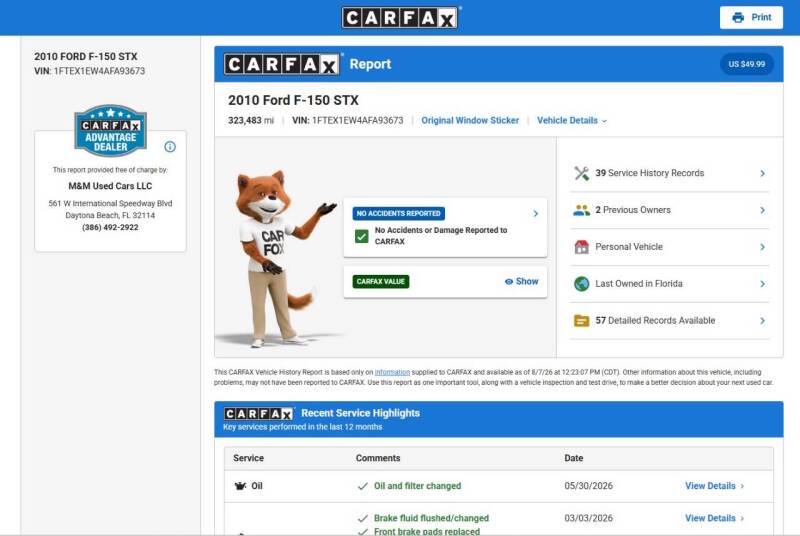Click '2 Previous Owners' text
Image resolution: width=800 pixels, height=536 pixels.
point(633,210)
